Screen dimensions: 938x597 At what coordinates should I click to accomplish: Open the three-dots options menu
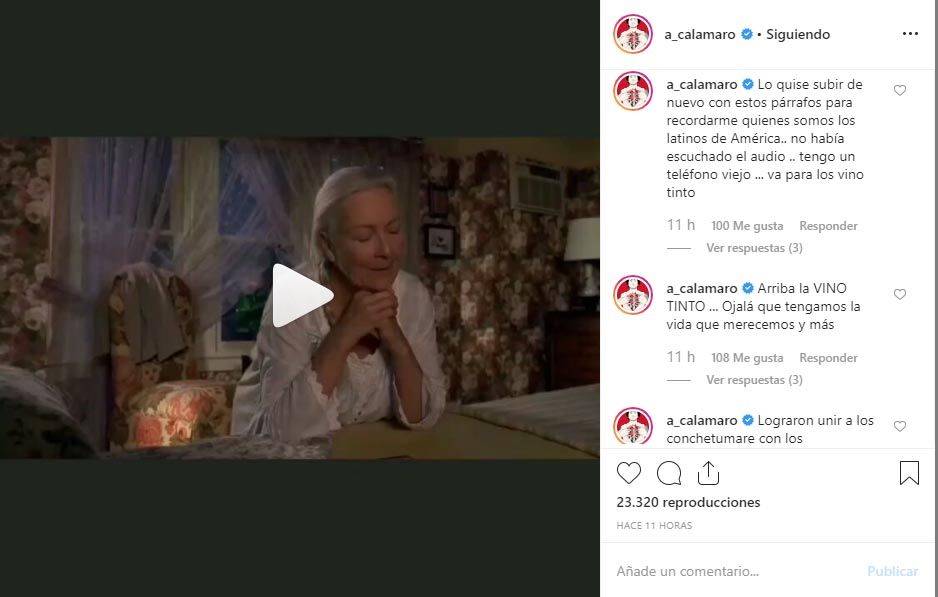click(910, 33)
